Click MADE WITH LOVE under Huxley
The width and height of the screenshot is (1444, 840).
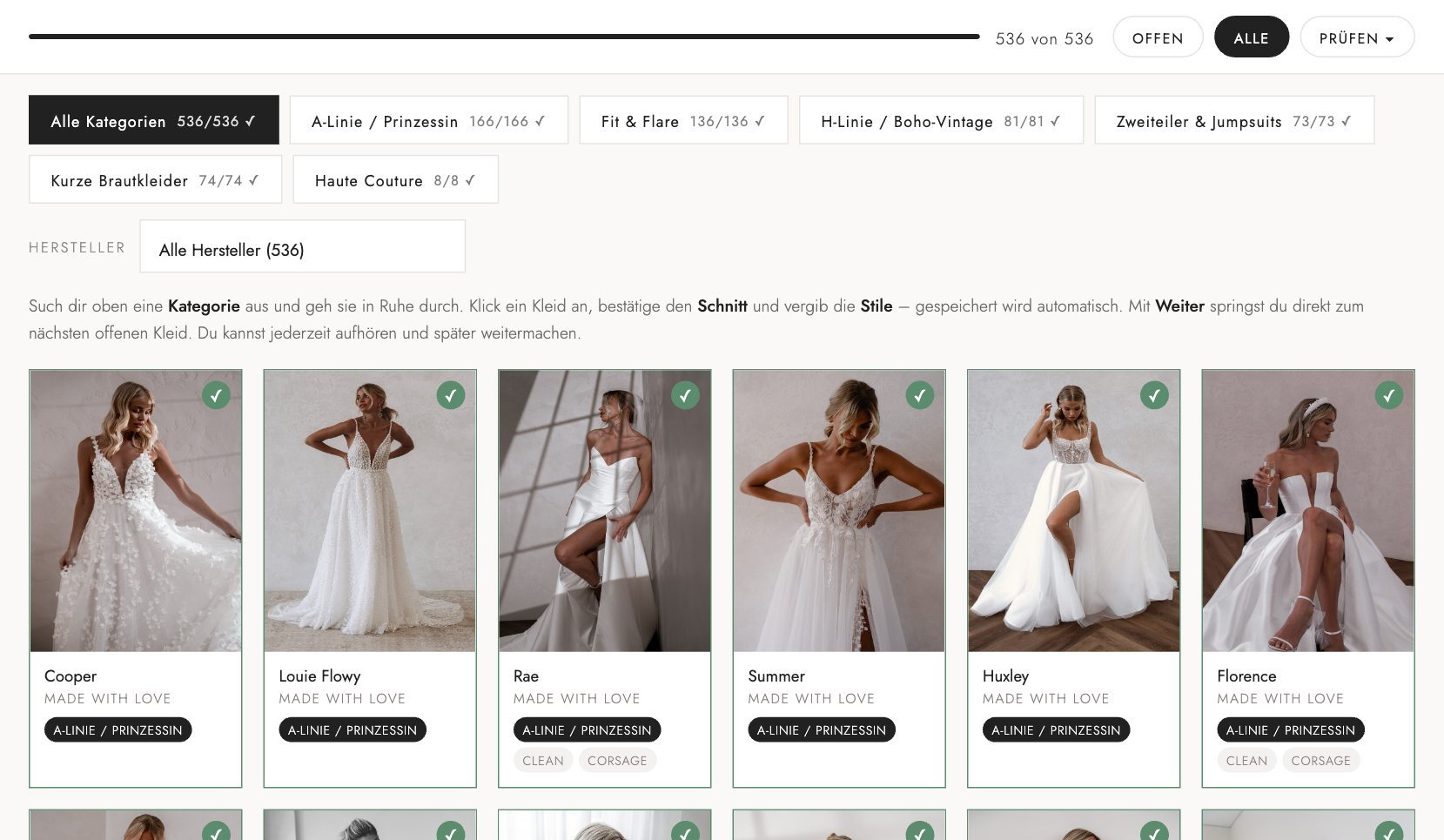1045,698
